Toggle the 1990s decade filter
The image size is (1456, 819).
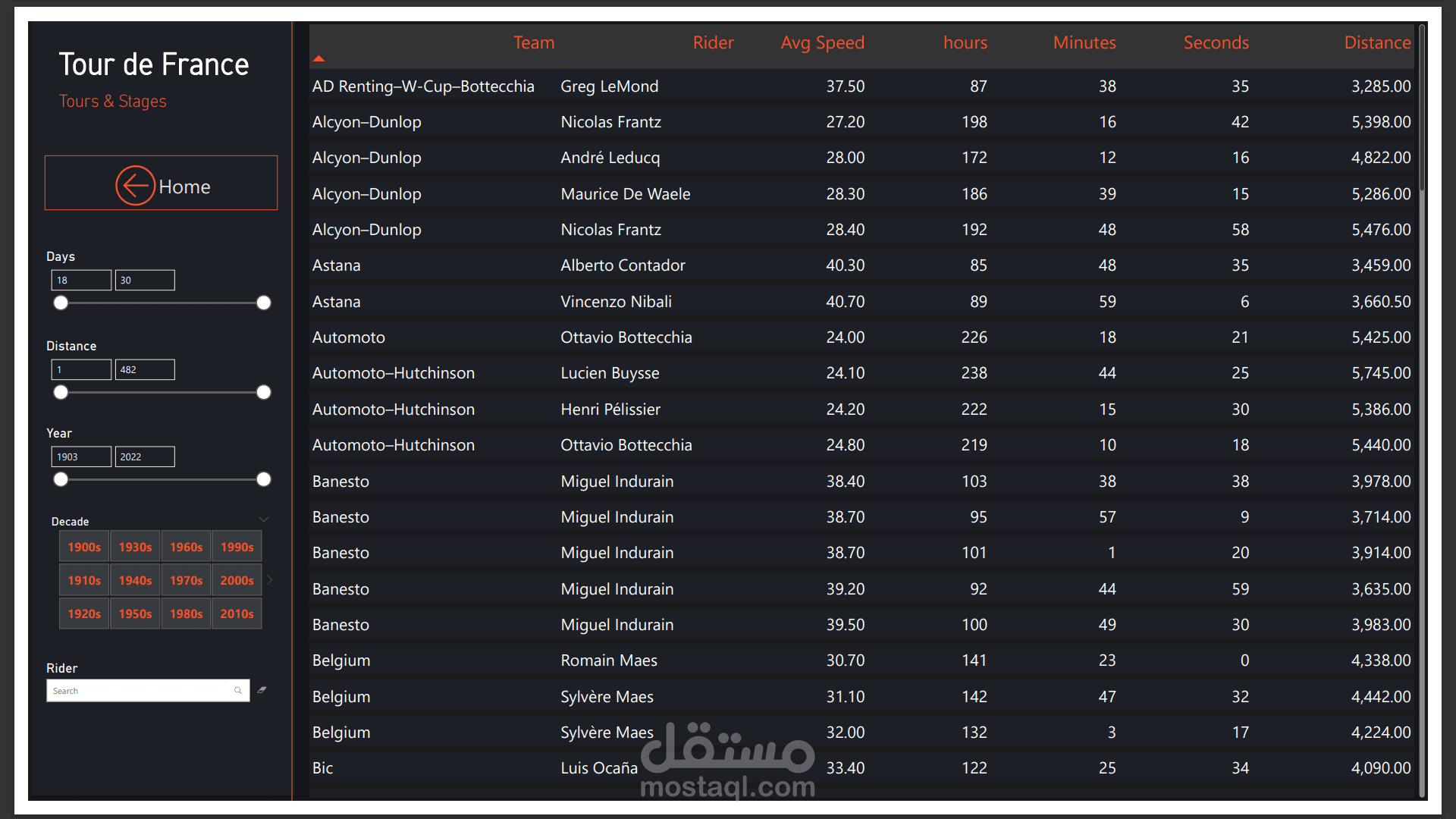[237, 547]
